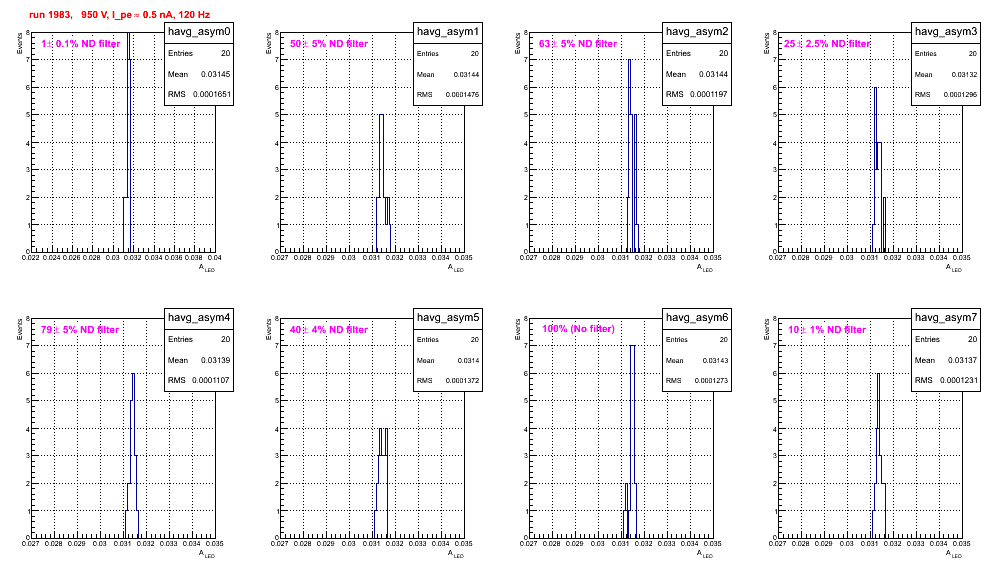Select the havg_asym1 stats box title

click(x=448, y=31)
